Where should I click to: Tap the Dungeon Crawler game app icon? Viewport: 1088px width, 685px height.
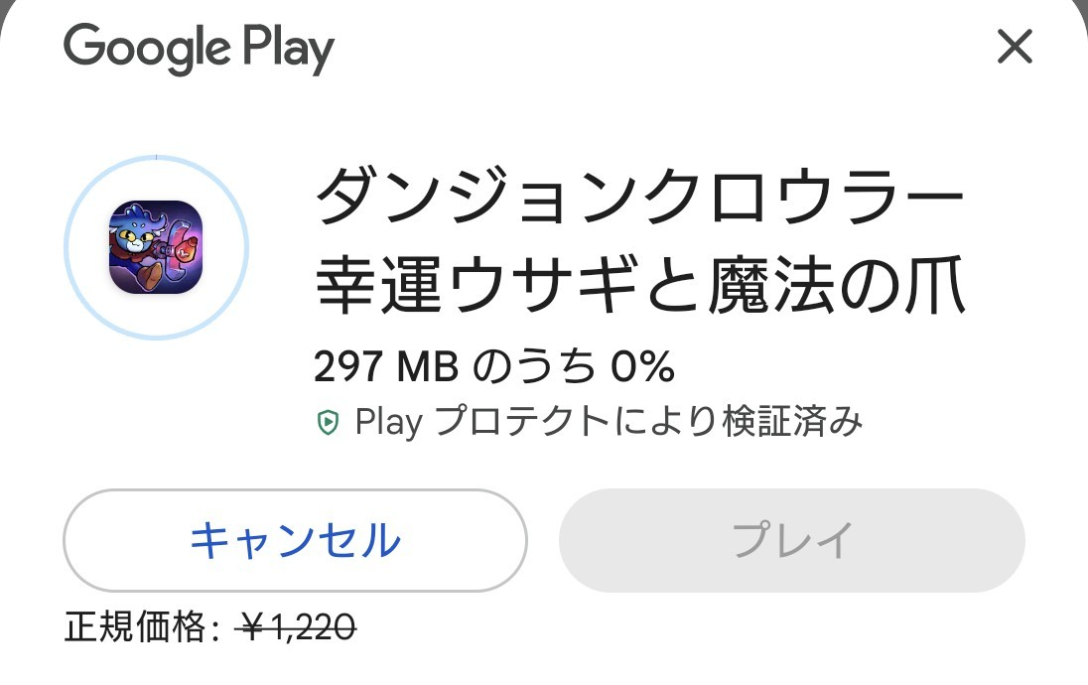pyautogui.click(x=156, y=247)
